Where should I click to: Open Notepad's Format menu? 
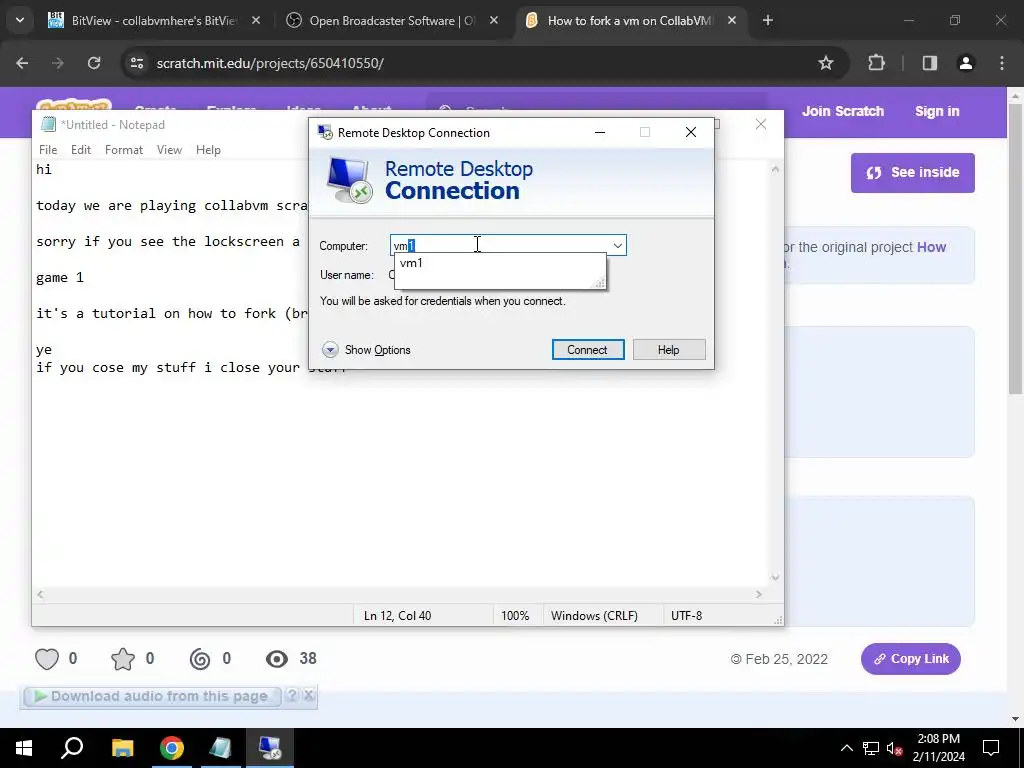(124, 150)
